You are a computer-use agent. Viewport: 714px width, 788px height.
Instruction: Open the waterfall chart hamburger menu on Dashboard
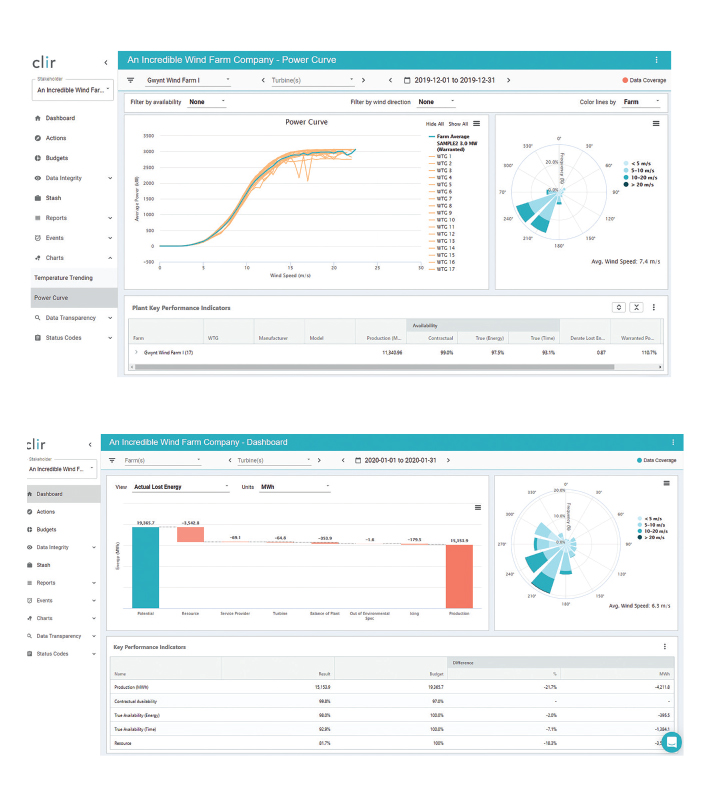tap(478, 508)
